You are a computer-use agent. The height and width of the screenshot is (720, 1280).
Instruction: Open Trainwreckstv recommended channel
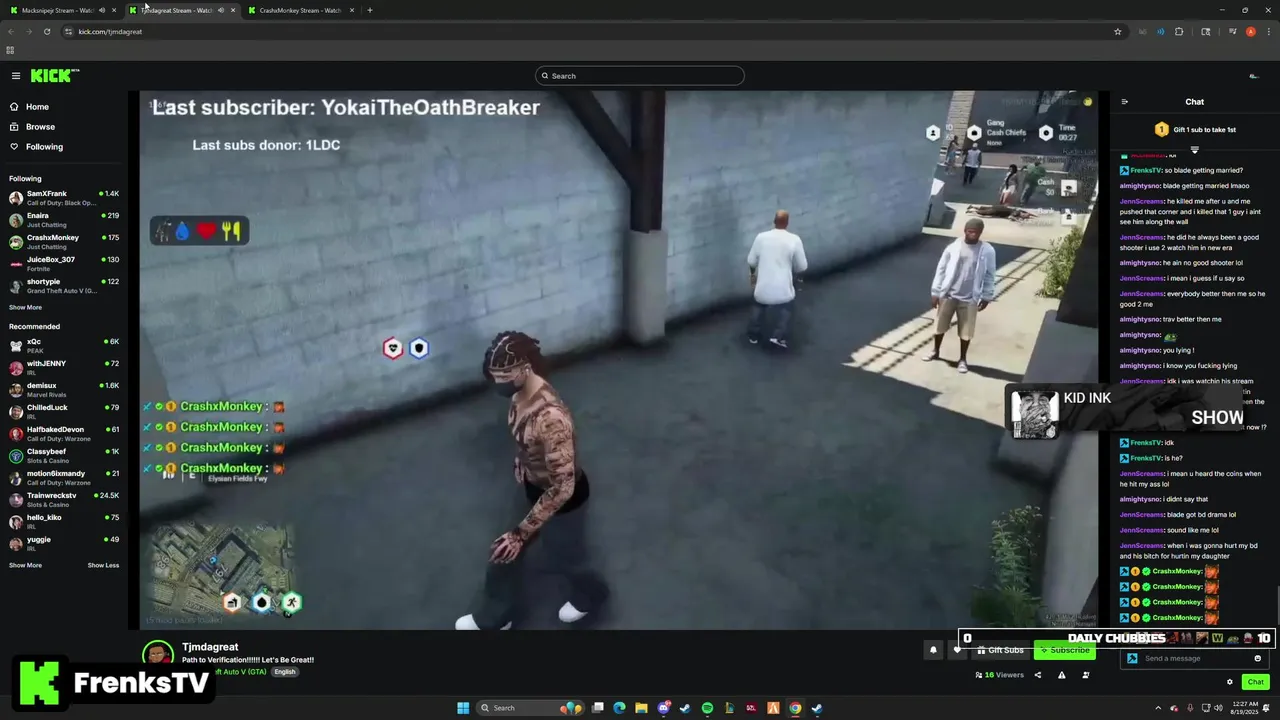click(64, 500)
